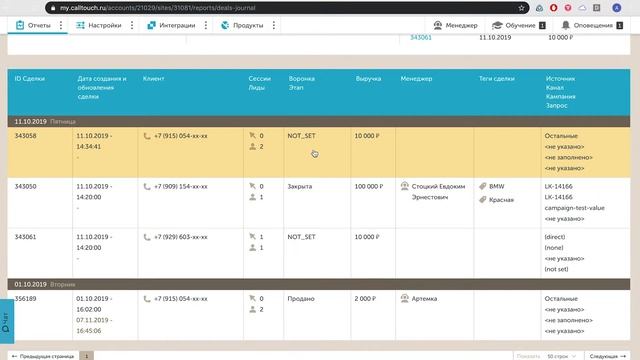Viewport: 640px width, 360px height.
Task: Click phone icon in deal 356189 row
Action: pos(147,299)
